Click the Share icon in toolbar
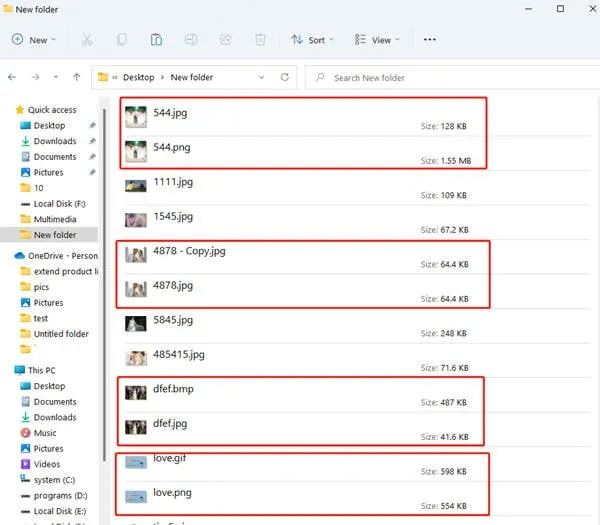 (x=225, y=39)
